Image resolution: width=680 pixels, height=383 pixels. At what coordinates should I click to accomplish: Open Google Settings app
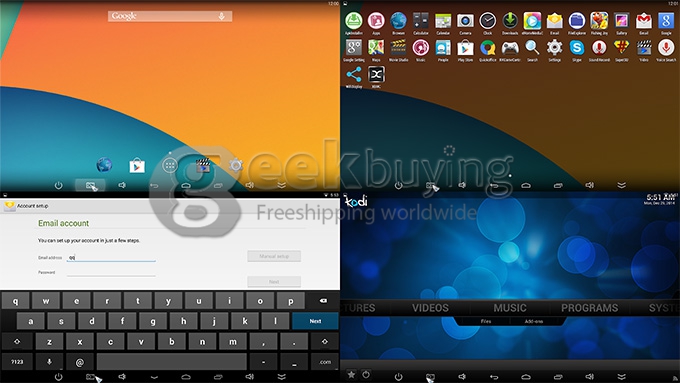(353, 48)
